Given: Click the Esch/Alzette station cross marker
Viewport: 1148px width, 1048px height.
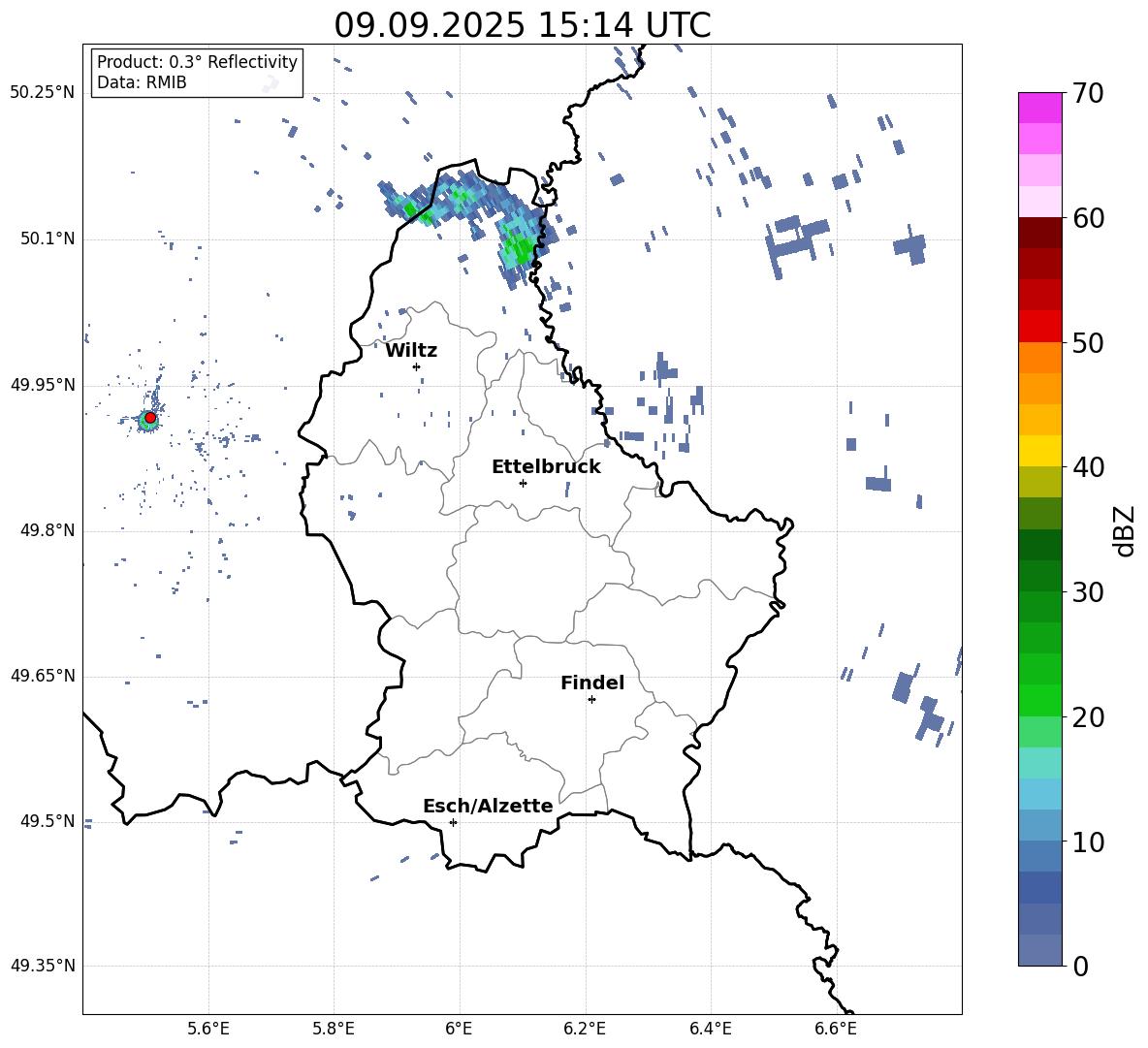Looking at the screenshot, I should (x=453, y=822).
